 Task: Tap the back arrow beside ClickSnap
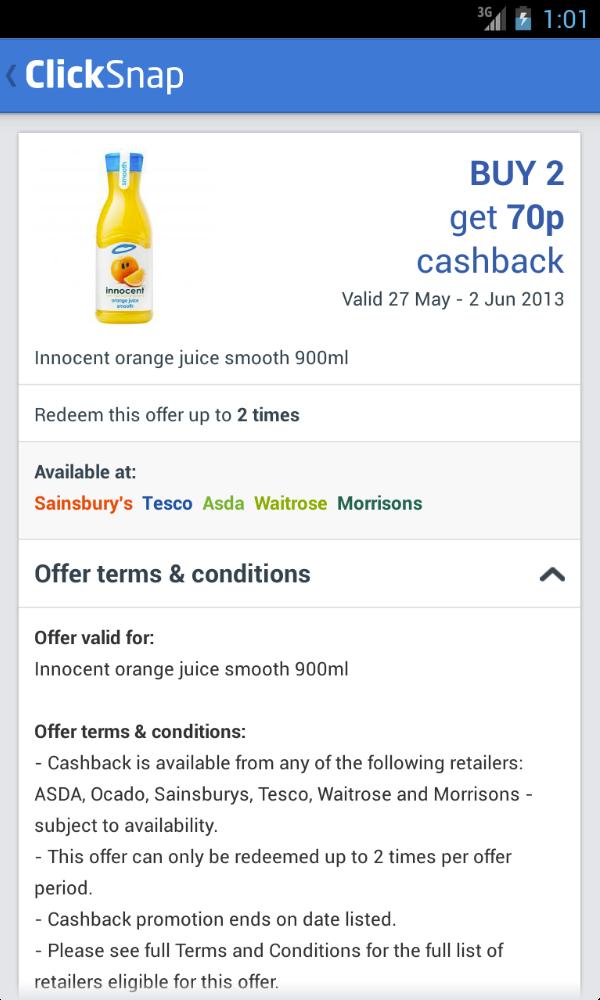tap(12, 76)
